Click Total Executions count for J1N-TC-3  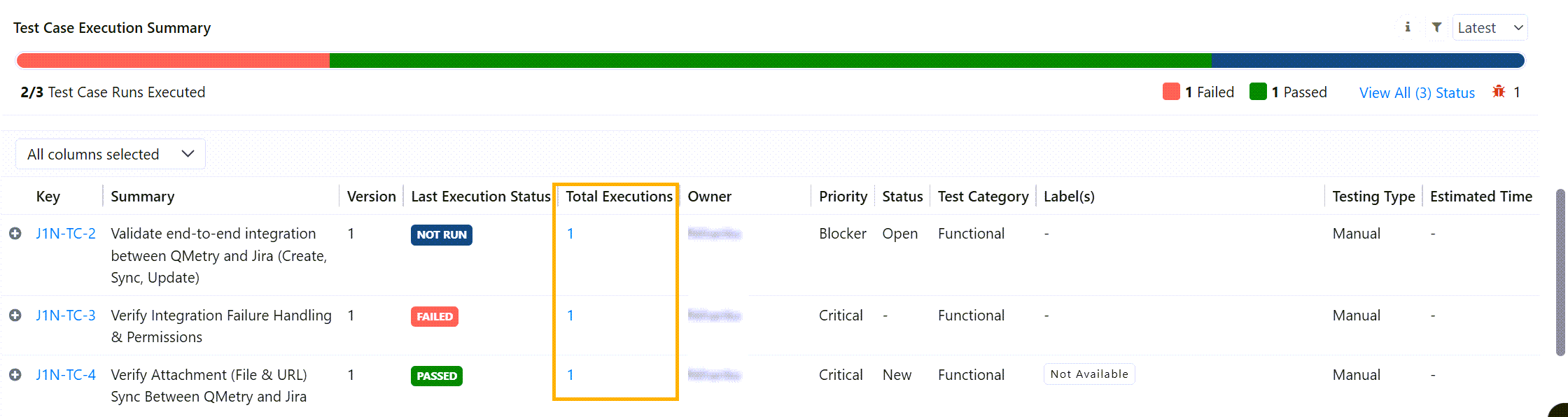tap(570, 316)
